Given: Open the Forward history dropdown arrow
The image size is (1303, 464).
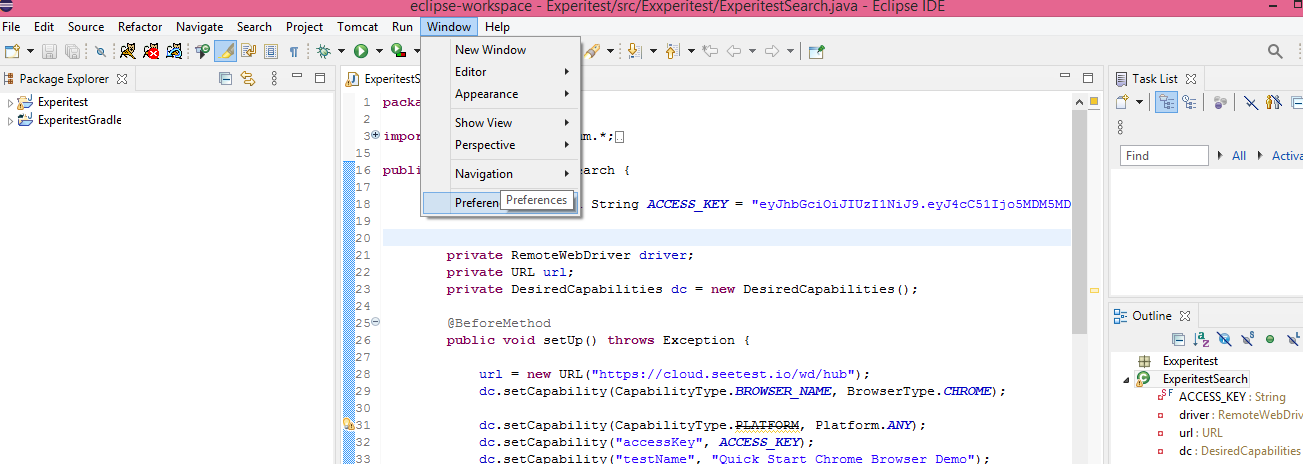Looking at the screenshot, I should [790, 51].
